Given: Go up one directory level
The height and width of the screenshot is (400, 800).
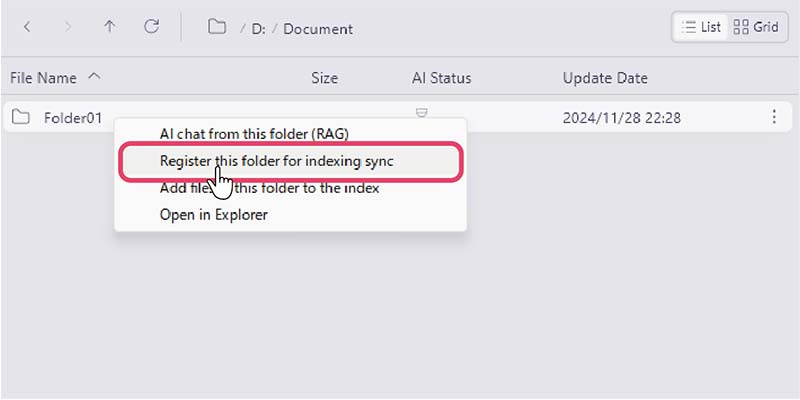Looking at the screenshot, I should [110, 28].
